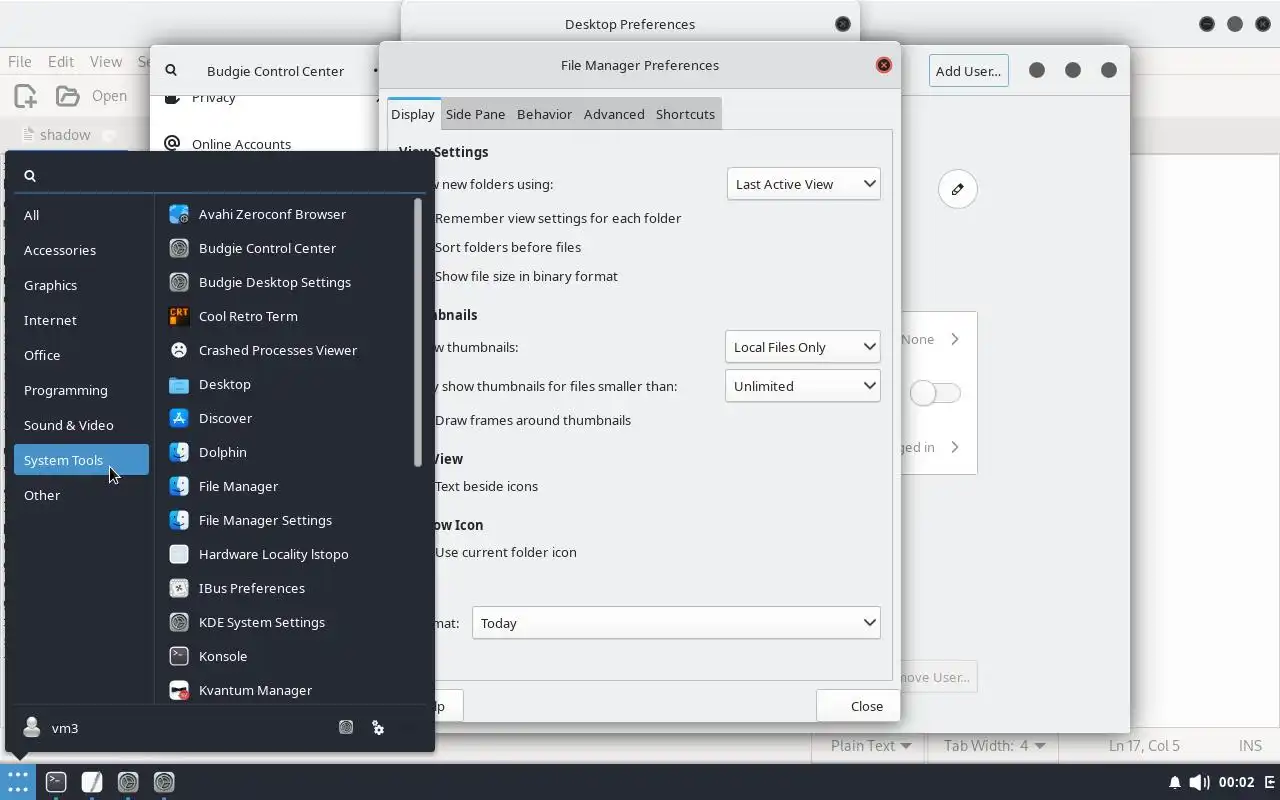Click the volume speaker tray icon
This screenshot has height=800, width=1280.
(1198, 782)
